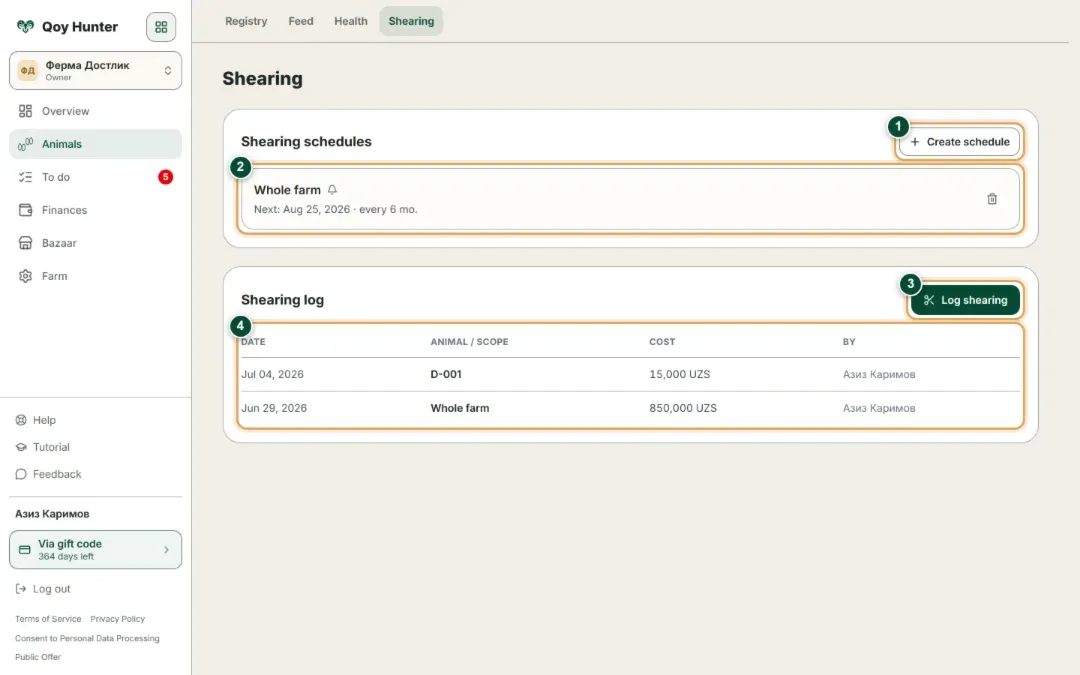The height and width of the screenshot is (675, 1080).
Task: Click the Create schedule button
Action: (x=959, y=142)
